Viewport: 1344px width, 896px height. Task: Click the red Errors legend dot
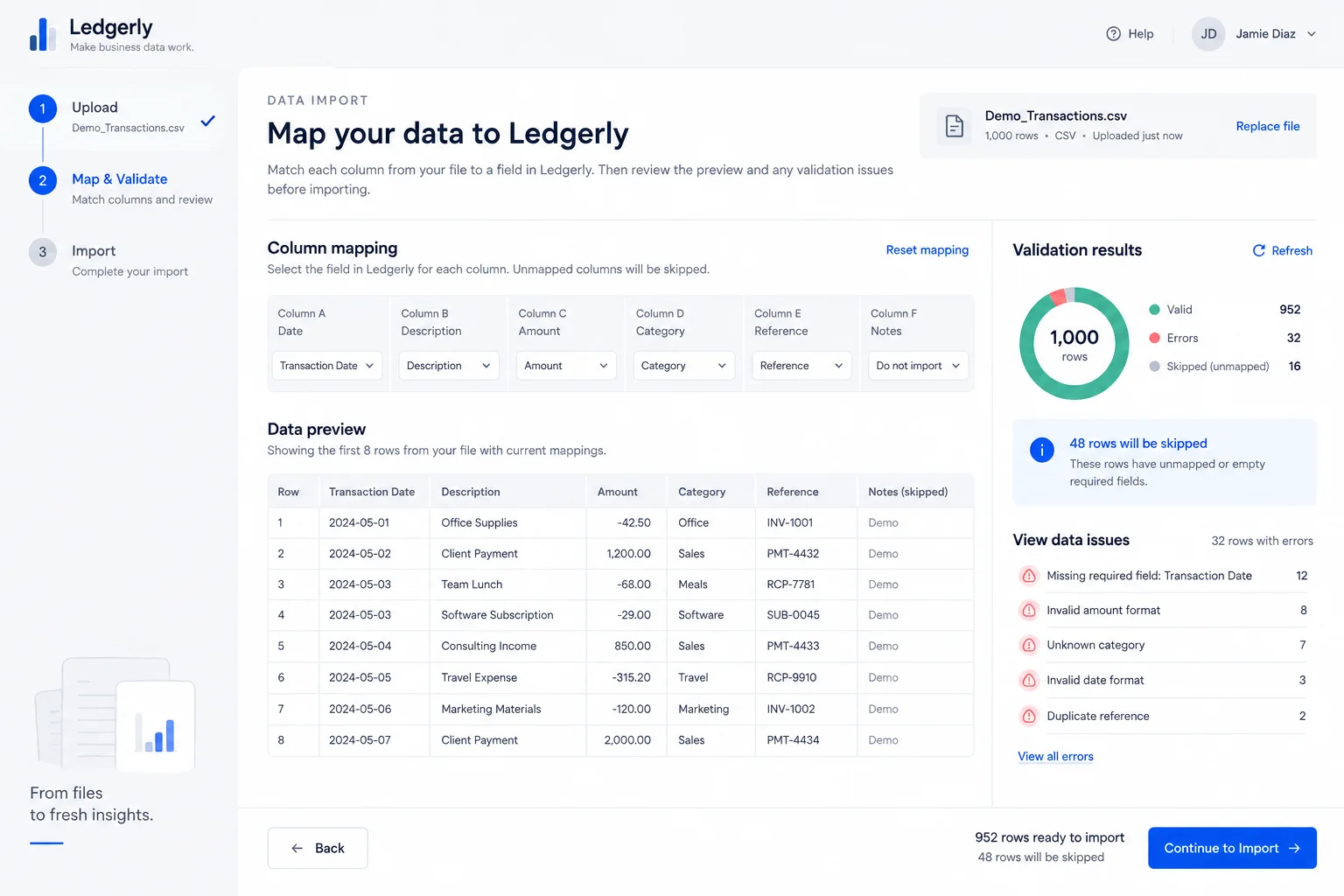pos(1154,338)
